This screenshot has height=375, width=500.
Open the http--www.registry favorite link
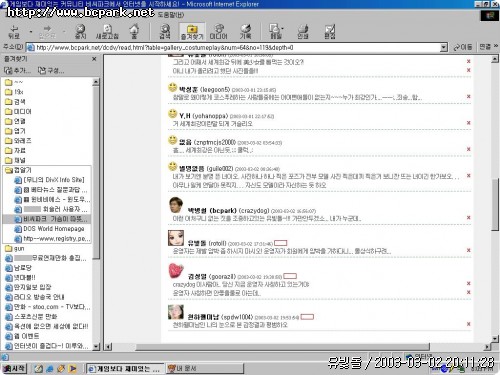point(52,239)
